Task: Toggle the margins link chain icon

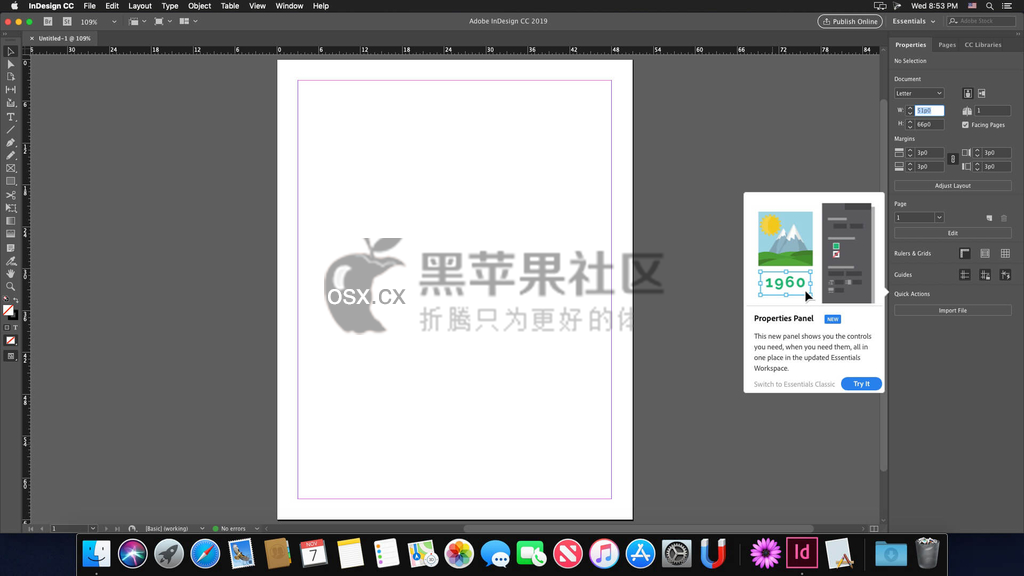Action: pyautogui.click(x=953, y=159)
